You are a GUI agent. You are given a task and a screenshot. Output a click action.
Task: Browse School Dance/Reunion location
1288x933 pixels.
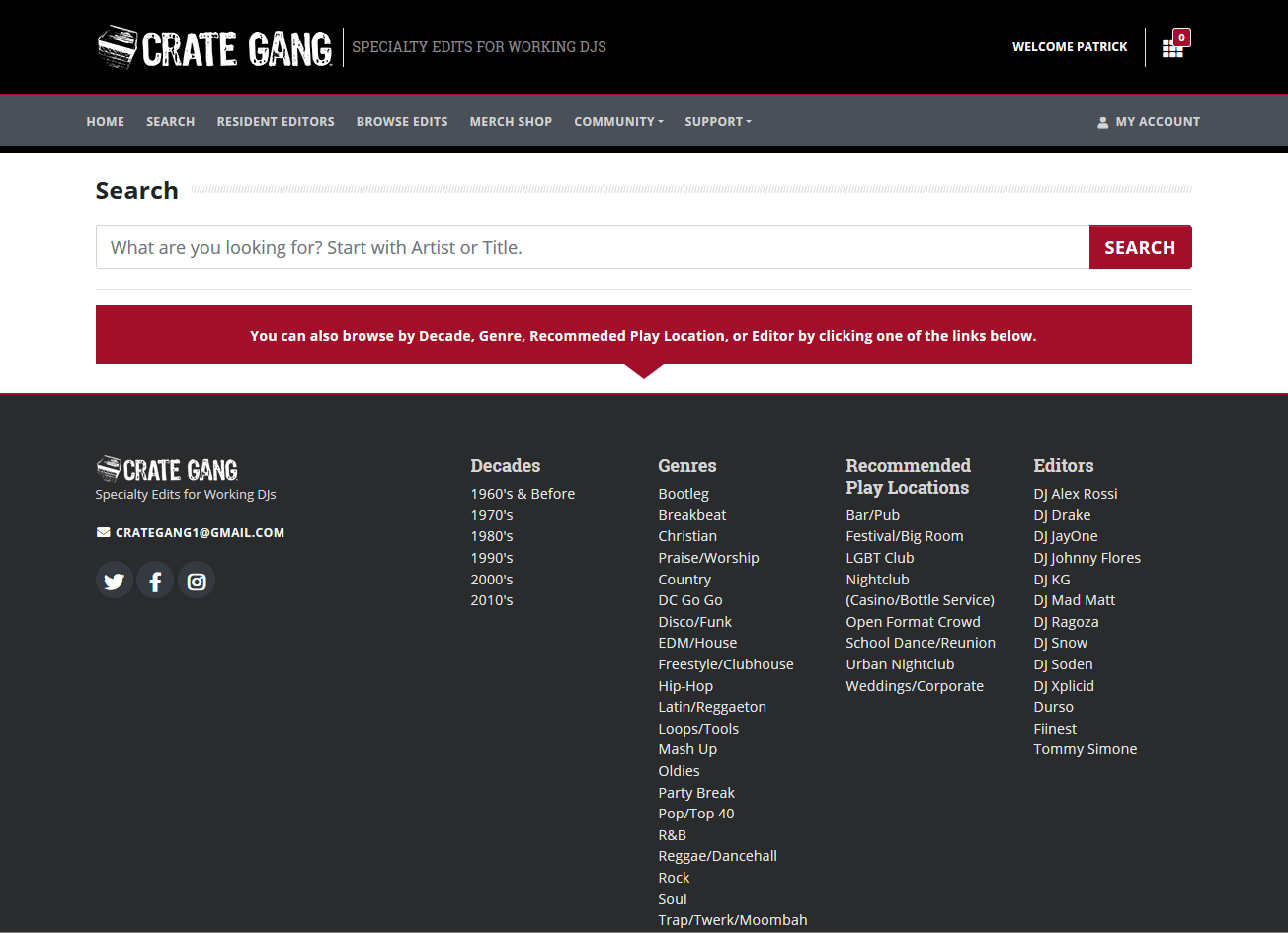click(x=921, y=643)
